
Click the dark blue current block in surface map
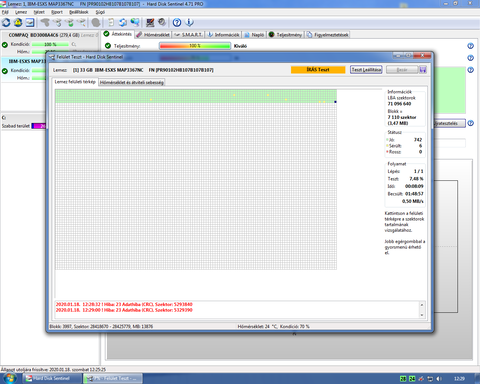(x=335, y=102)
